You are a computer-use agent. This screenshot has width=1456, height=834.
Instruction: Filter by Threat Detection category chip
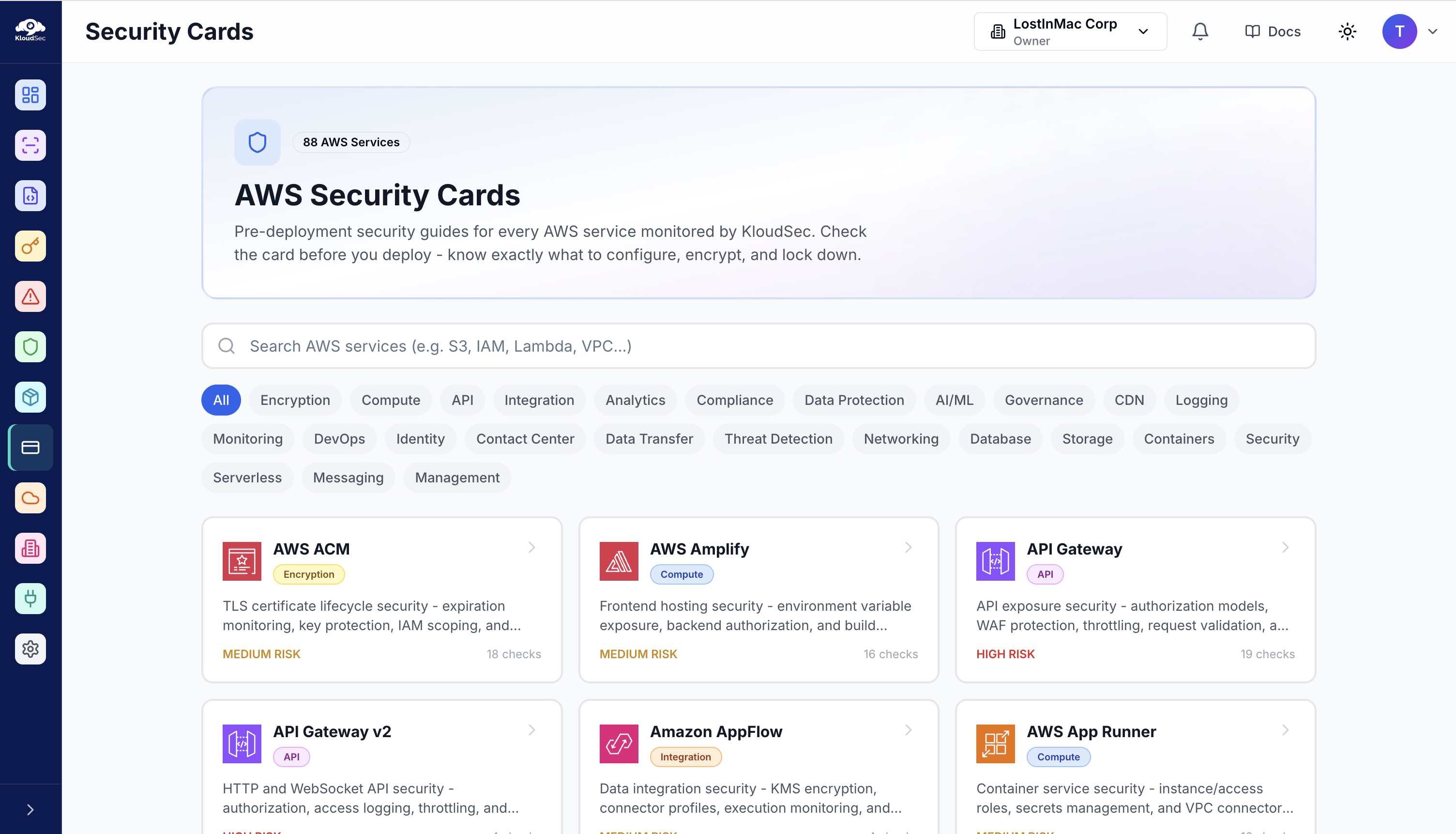778,439
